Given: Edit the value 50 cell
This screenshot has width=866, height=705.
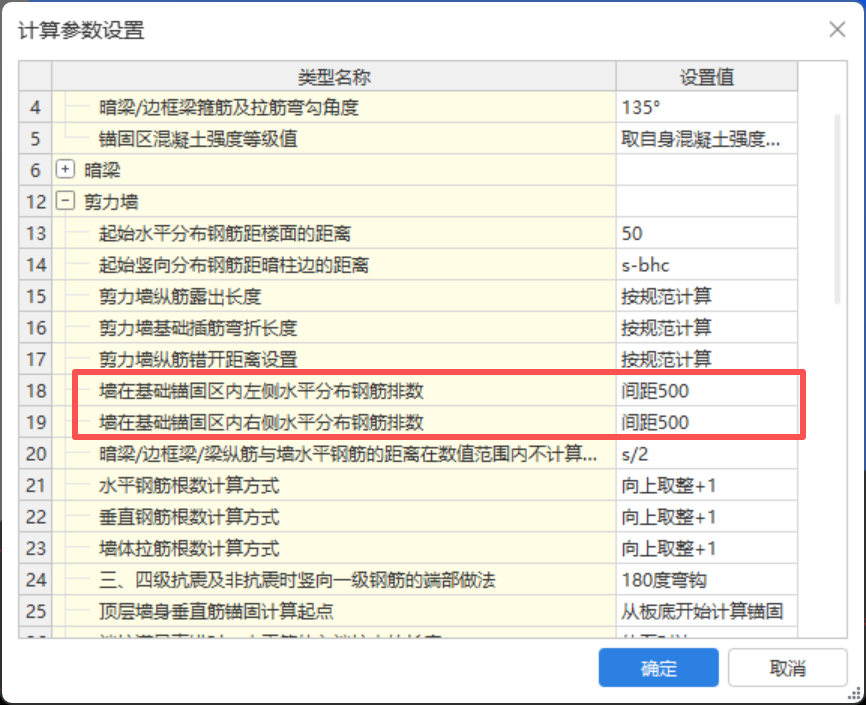Looking at the screenshot, I should coord(707,233).
